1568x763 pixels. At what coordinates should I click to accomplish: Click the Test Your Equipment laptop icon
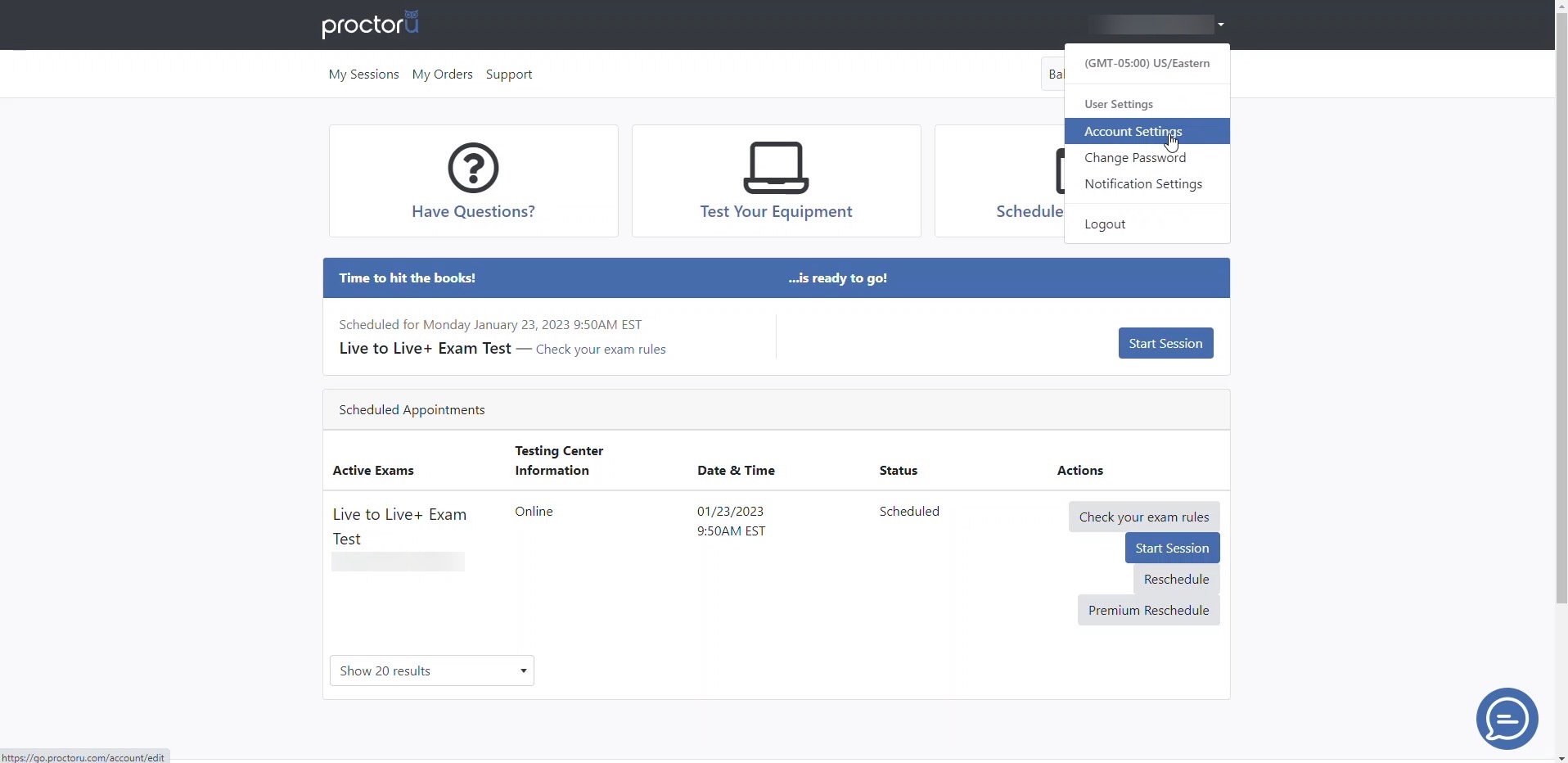coord(775,168)
